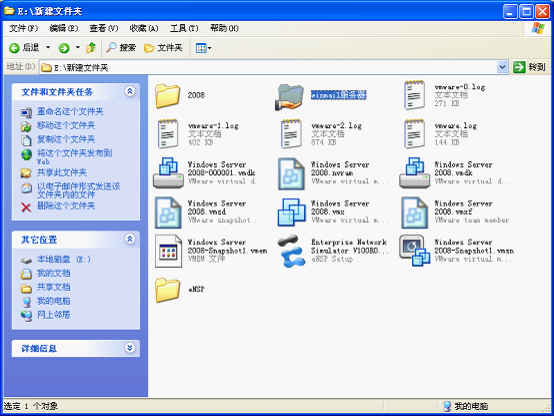Click Copy this folder link
This screenshot has height=416, width=554.
[66, 139]
